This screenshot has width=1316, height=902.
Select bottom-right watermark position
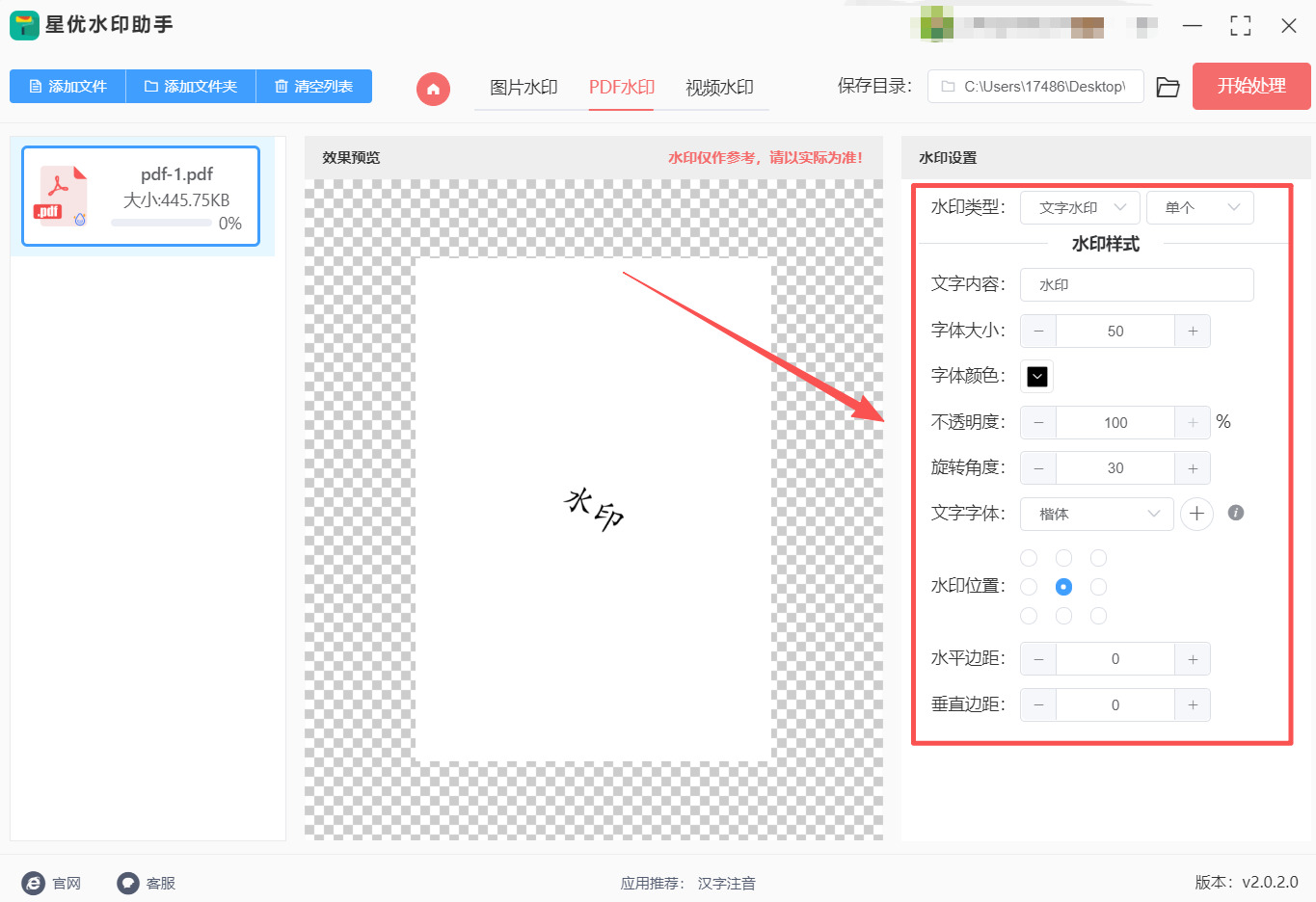(x=1098, y=616)
